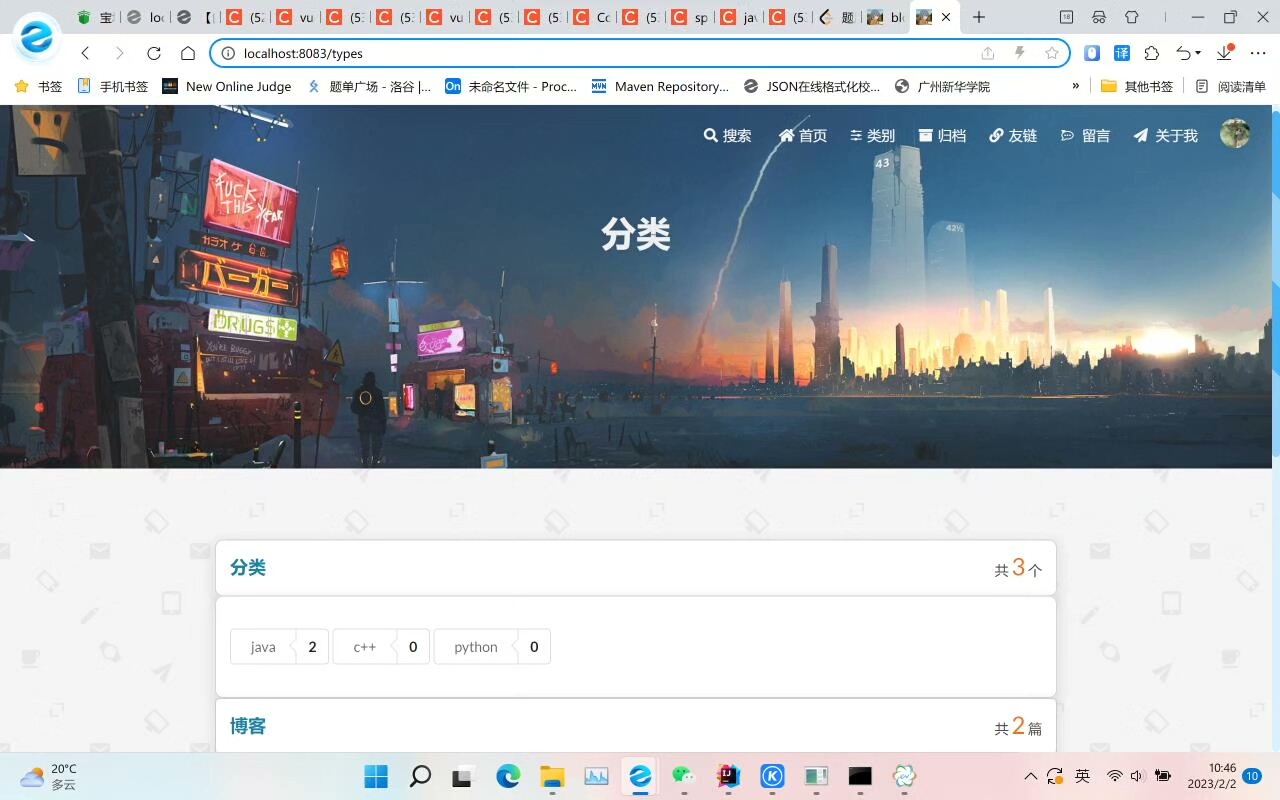Viewport: 1280px width, 800px height.
Task: Click the localhost:8083/types address bar
Action: (640, 53)
